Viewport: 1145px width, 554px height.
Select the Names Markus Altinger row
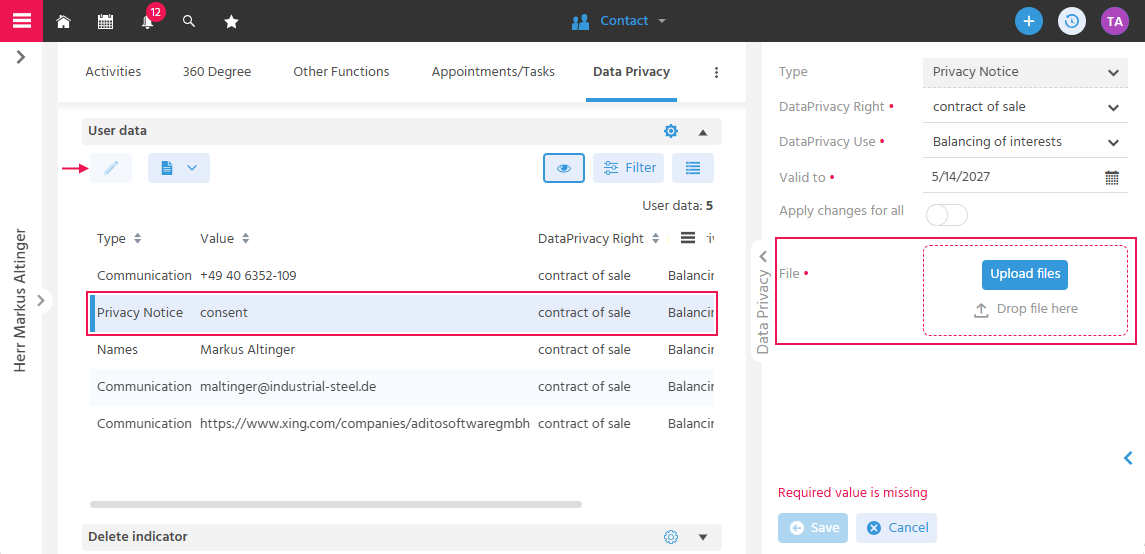click(402, 350)
